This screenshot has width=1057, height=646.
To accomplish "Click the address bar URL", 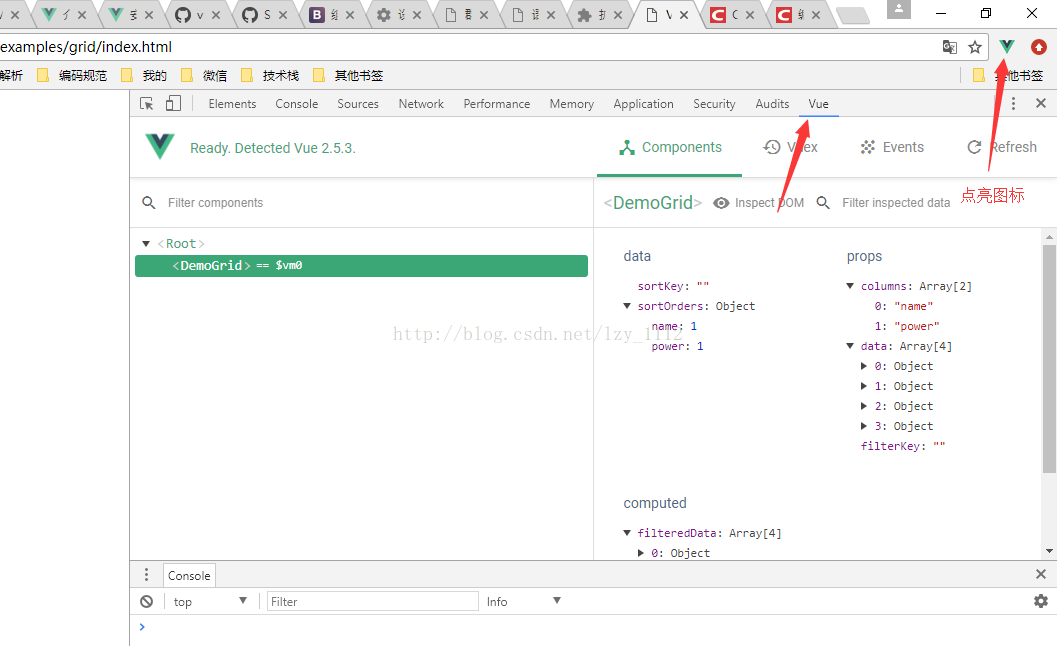I will 86,47.
